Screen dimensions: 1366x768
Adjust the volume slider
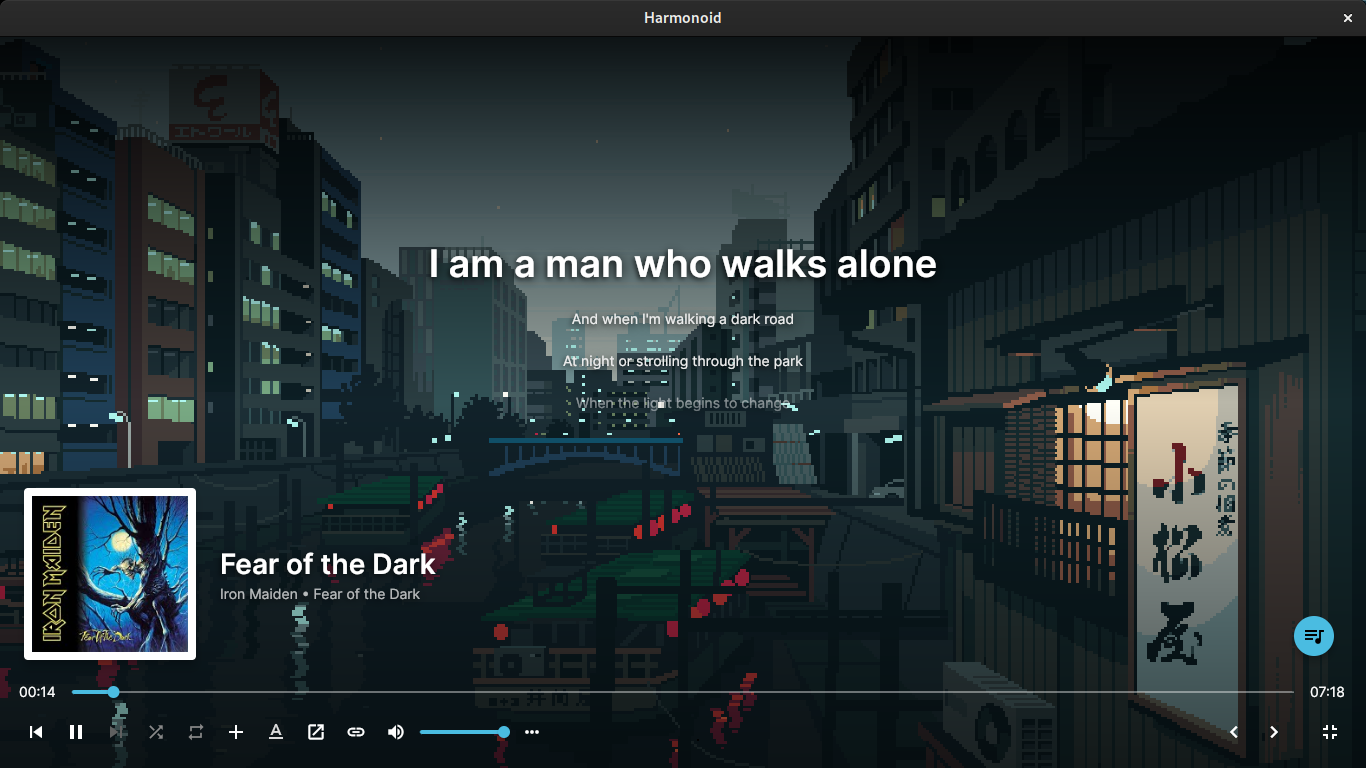click(x=465, y=732)
